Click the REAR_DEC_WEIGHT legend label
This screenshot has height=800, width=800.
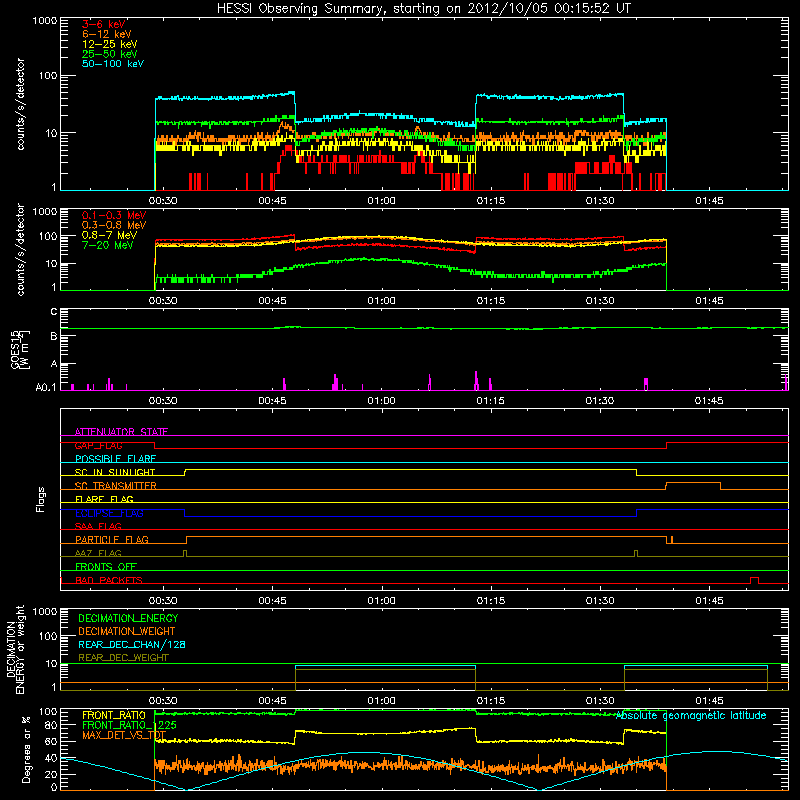click(x=123, y=658)
